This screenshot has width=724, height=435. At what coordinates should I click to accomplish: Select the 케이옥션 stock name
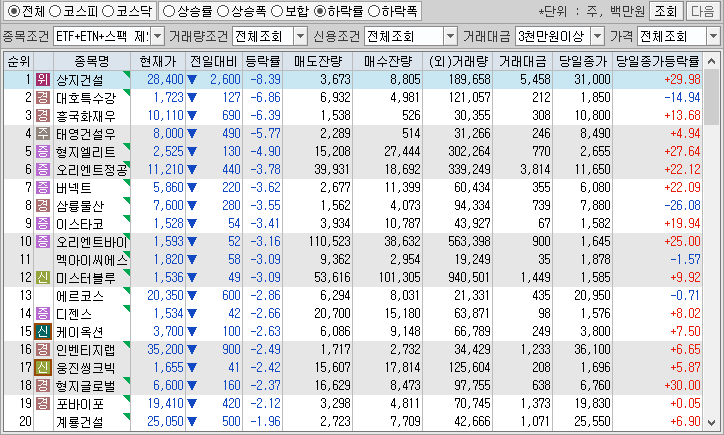pyautogui.click(x=80, y=332)
